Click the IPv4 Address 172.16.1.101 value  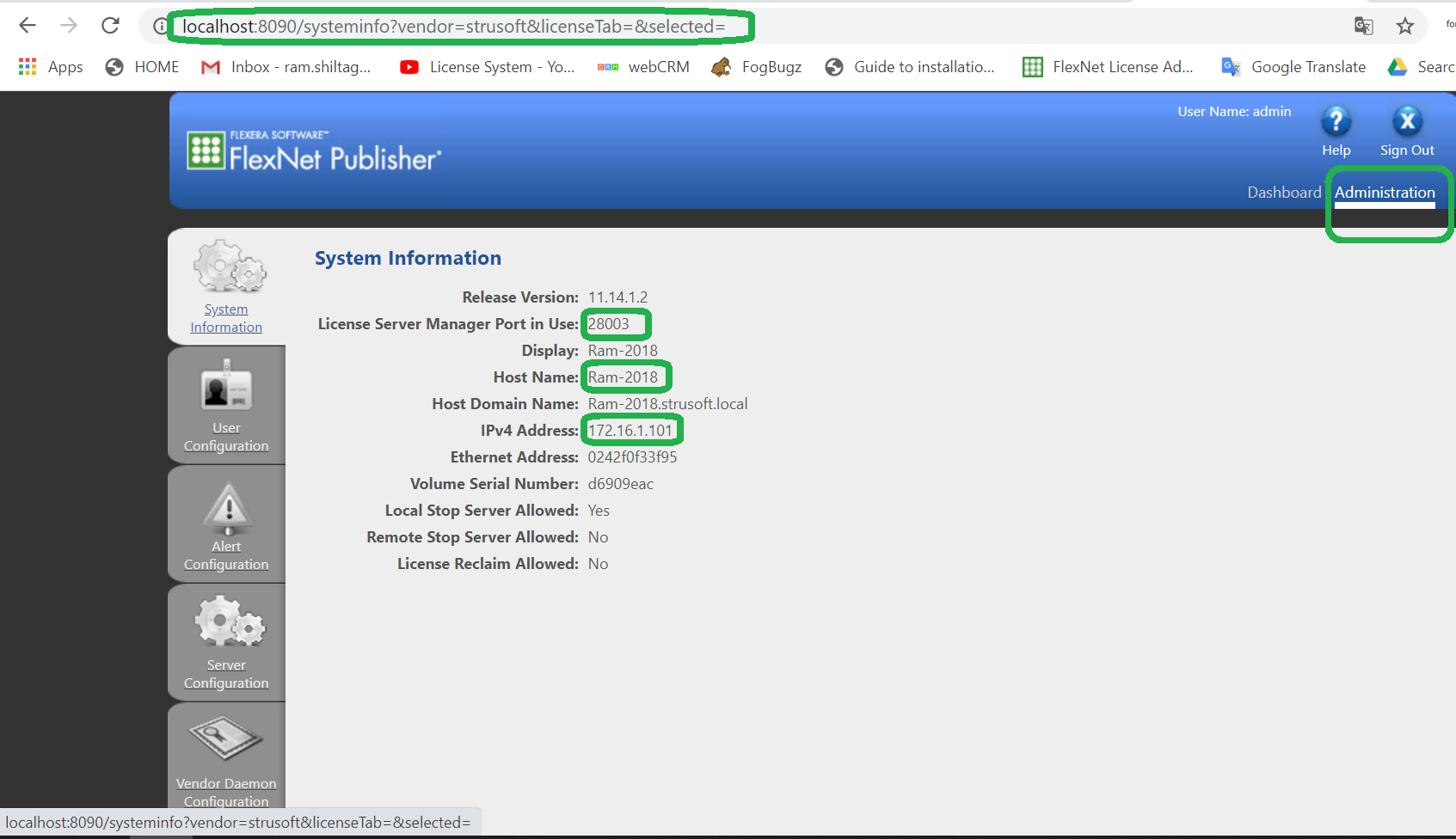point(630,431)
